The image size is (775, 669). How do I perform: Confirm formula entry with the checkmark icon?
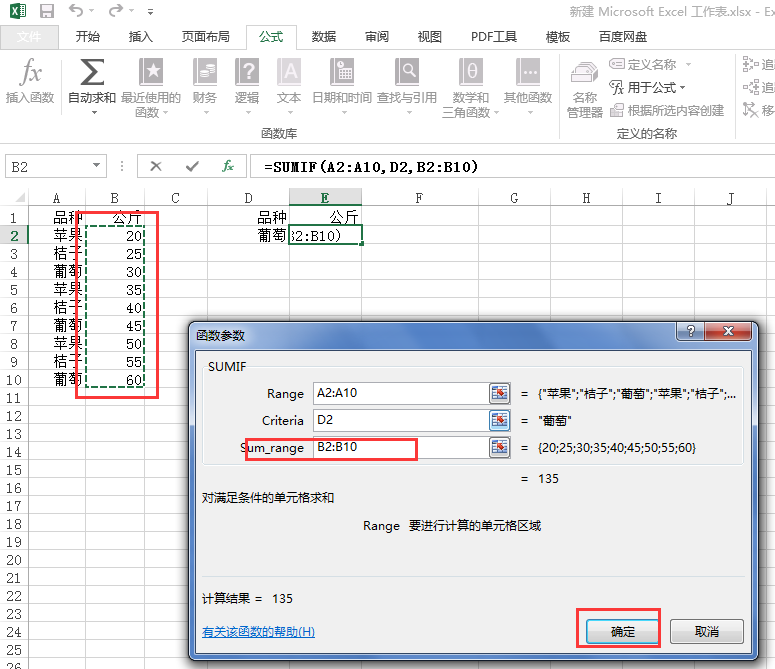(x=192, y=167)
